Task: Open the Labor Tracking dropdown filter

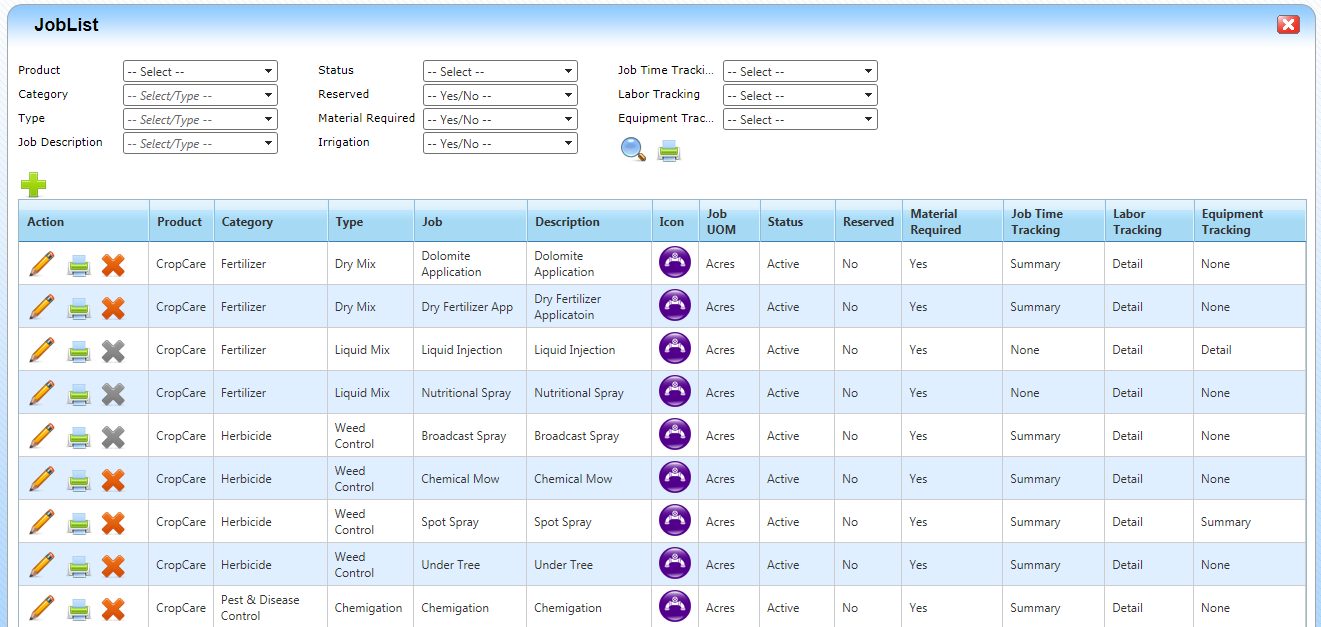Action: [800, 95]
